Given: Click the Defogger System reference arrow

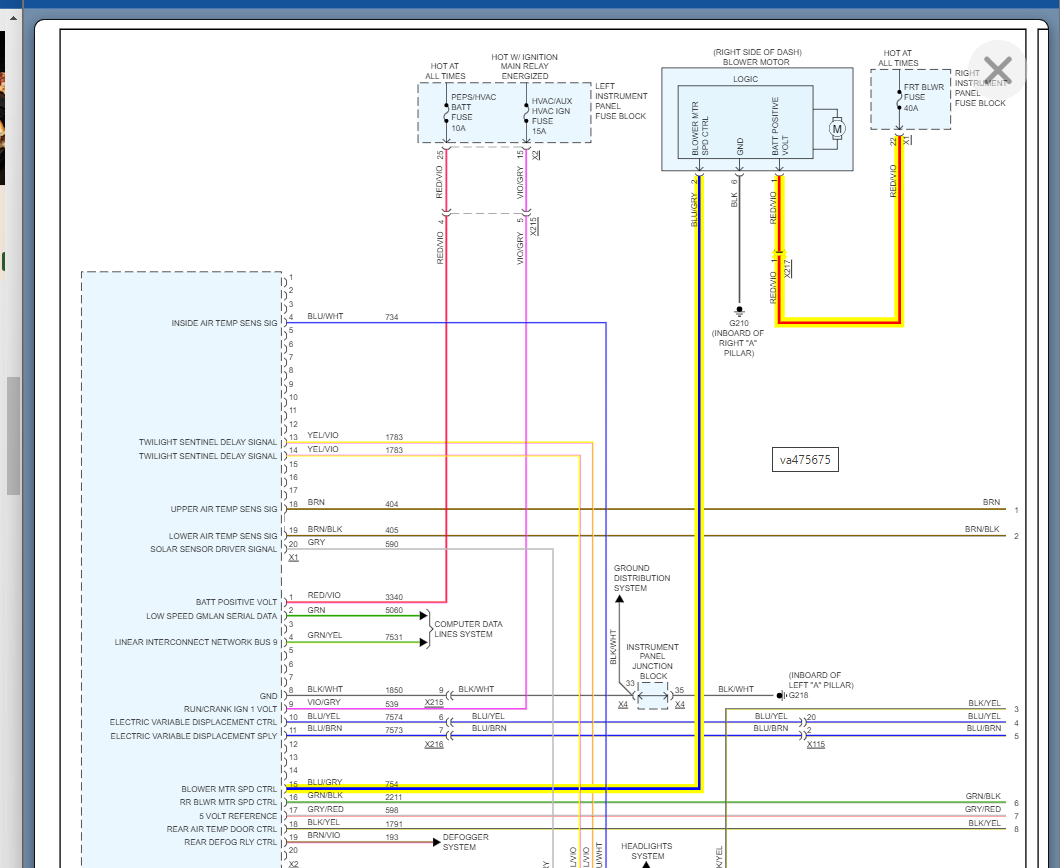Looking at the screenshot, I should [x=436, y=842].
